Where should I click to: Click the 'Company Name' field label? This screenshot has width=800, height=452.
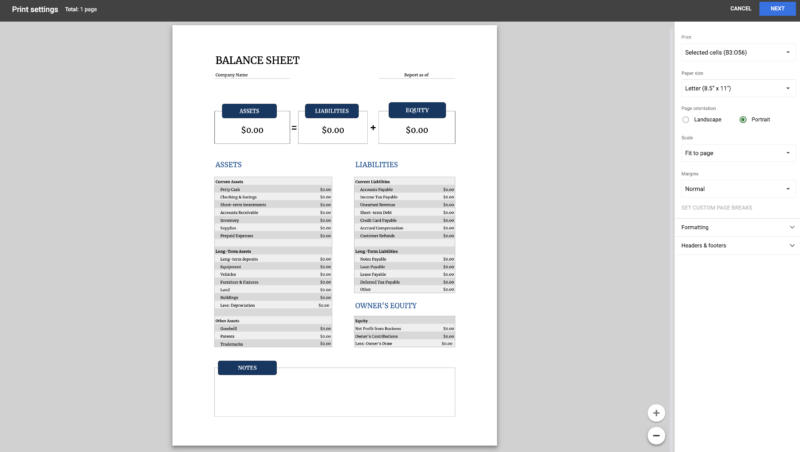point(232,75)
